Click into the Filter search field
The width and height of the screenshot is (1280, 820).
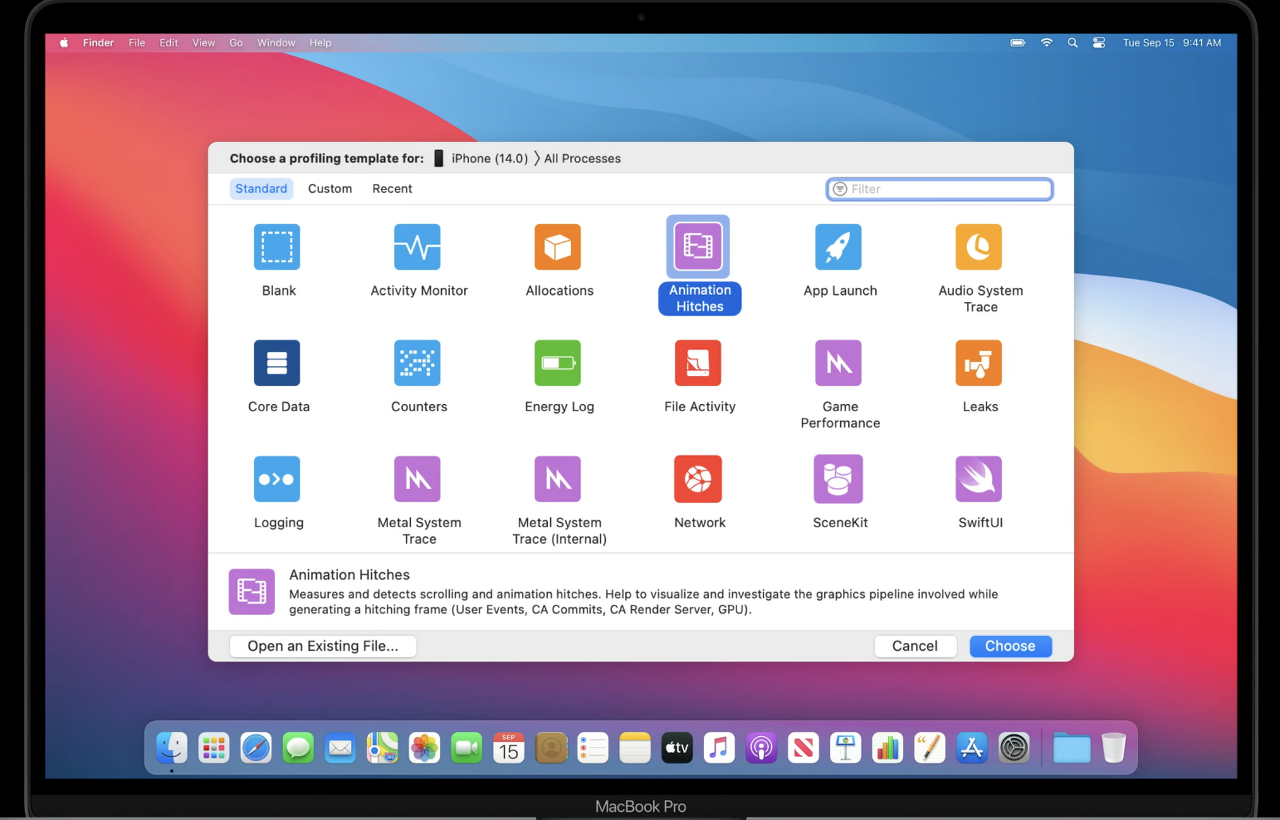click(x=940, y=189)
